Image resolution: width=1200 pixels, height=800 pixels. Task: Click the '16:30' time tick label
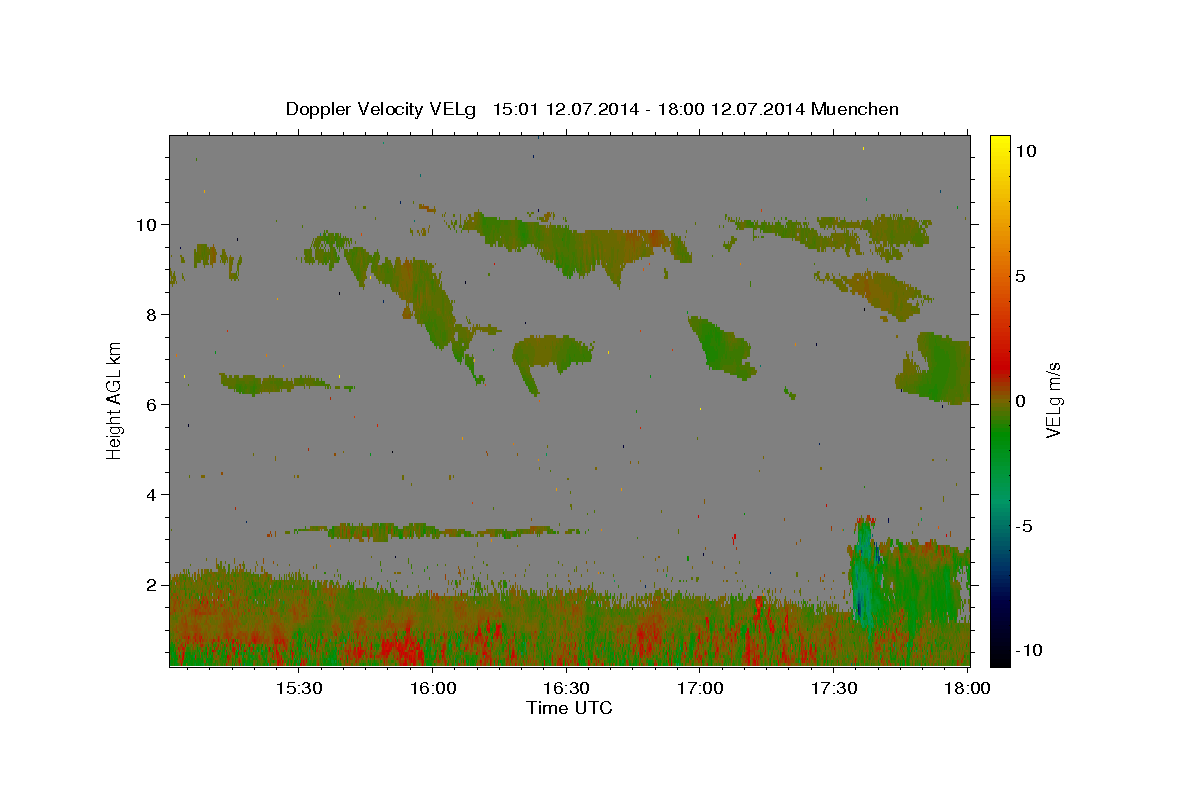pos(566,689)
